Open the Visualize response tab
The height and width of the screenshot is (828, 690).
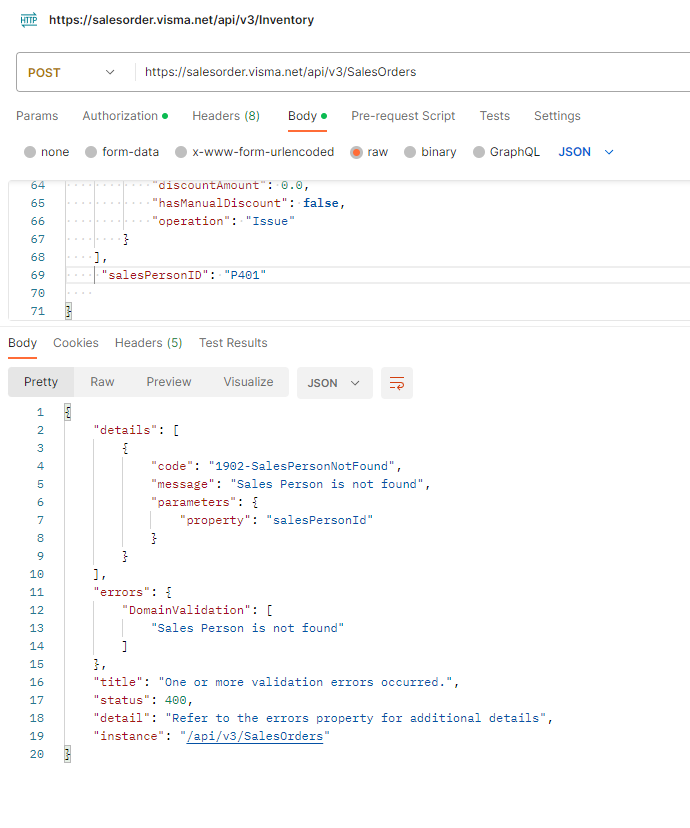(248, 382)
